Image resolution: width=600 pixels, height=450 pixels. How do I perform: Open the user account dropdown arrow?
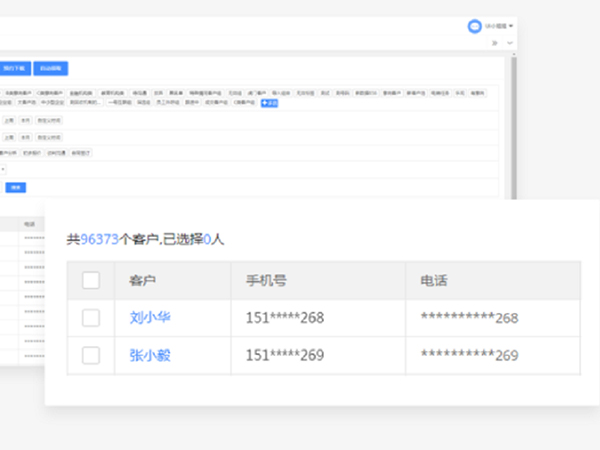[511, 26]
